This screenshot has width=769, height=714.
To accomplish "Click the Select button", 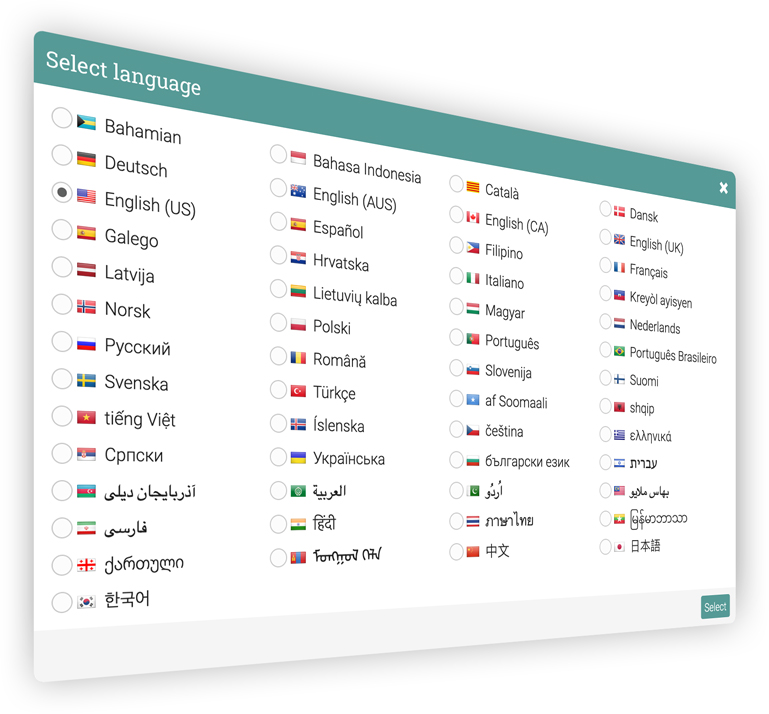I will (715, 607).
